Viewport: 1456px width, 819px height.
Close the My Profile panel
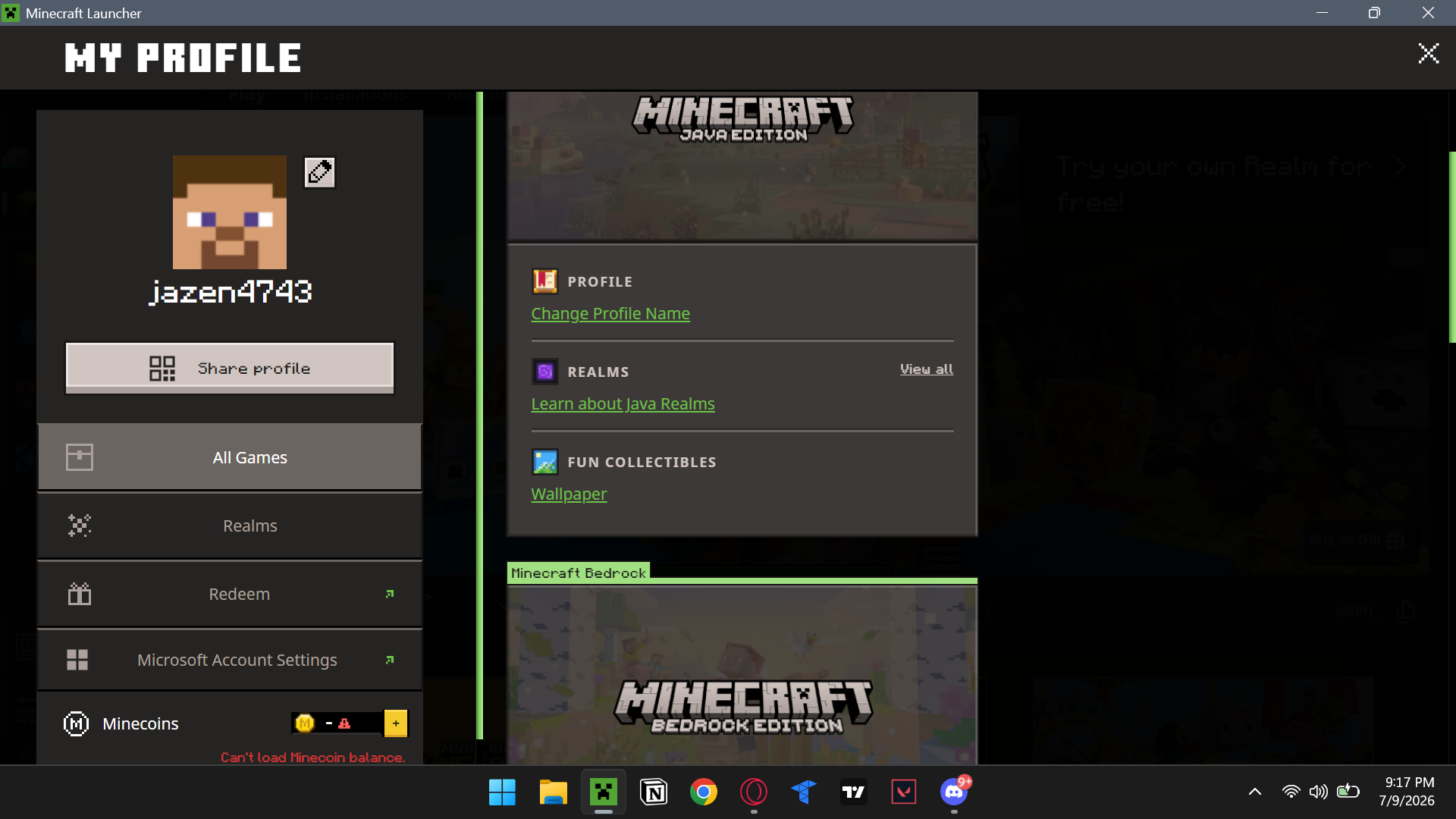point(1429,53)
